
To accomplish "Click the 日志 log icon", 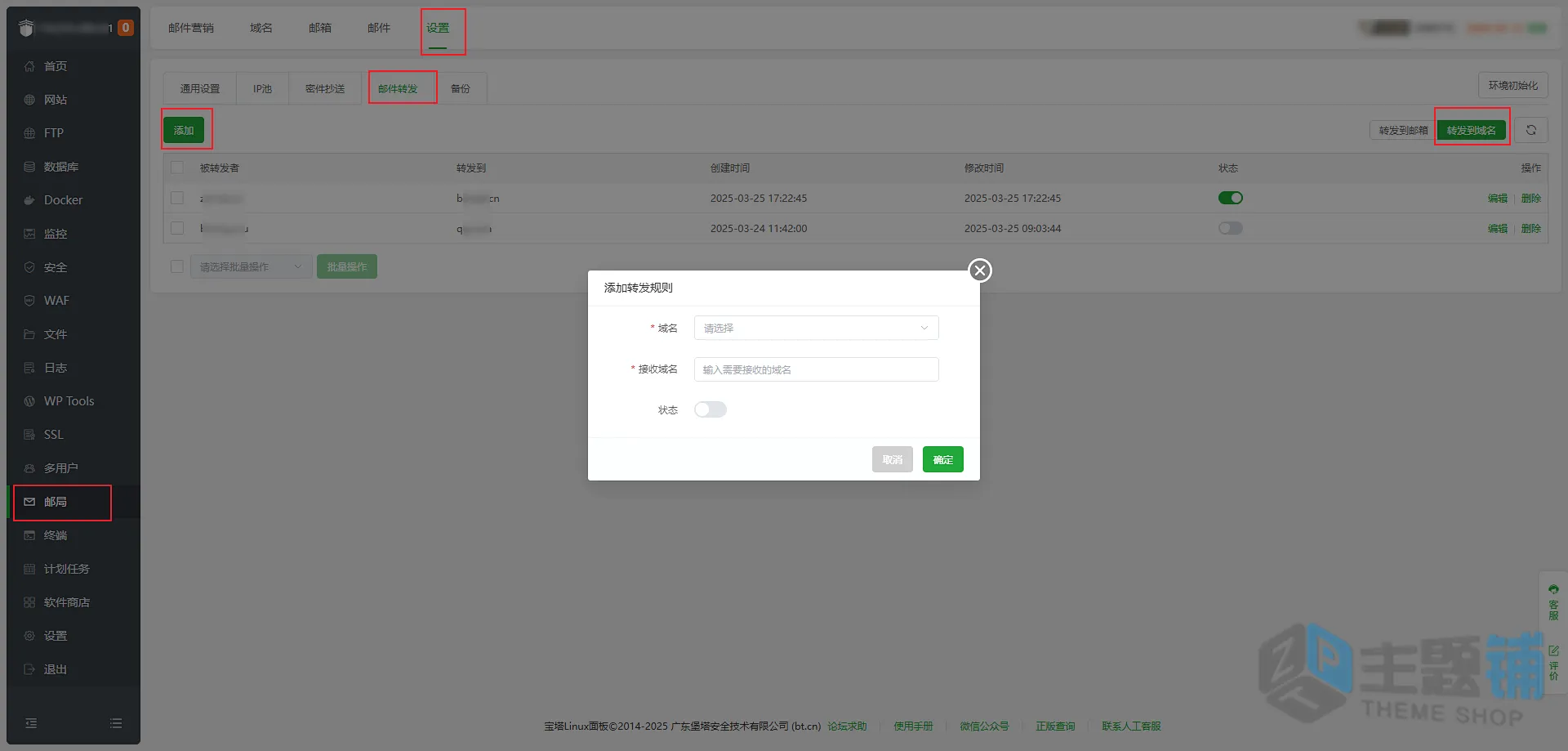I will click(x=29, y=368).
